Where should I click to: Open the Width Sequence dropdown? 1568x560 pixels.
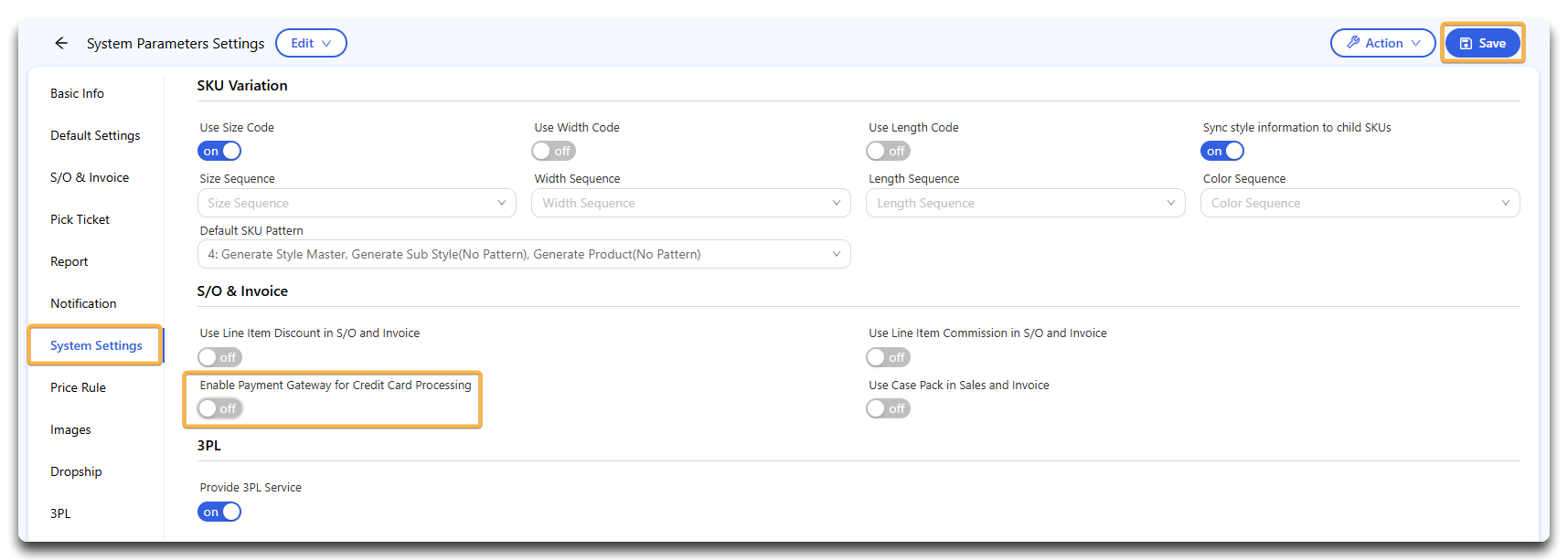(x=691, y=203)
